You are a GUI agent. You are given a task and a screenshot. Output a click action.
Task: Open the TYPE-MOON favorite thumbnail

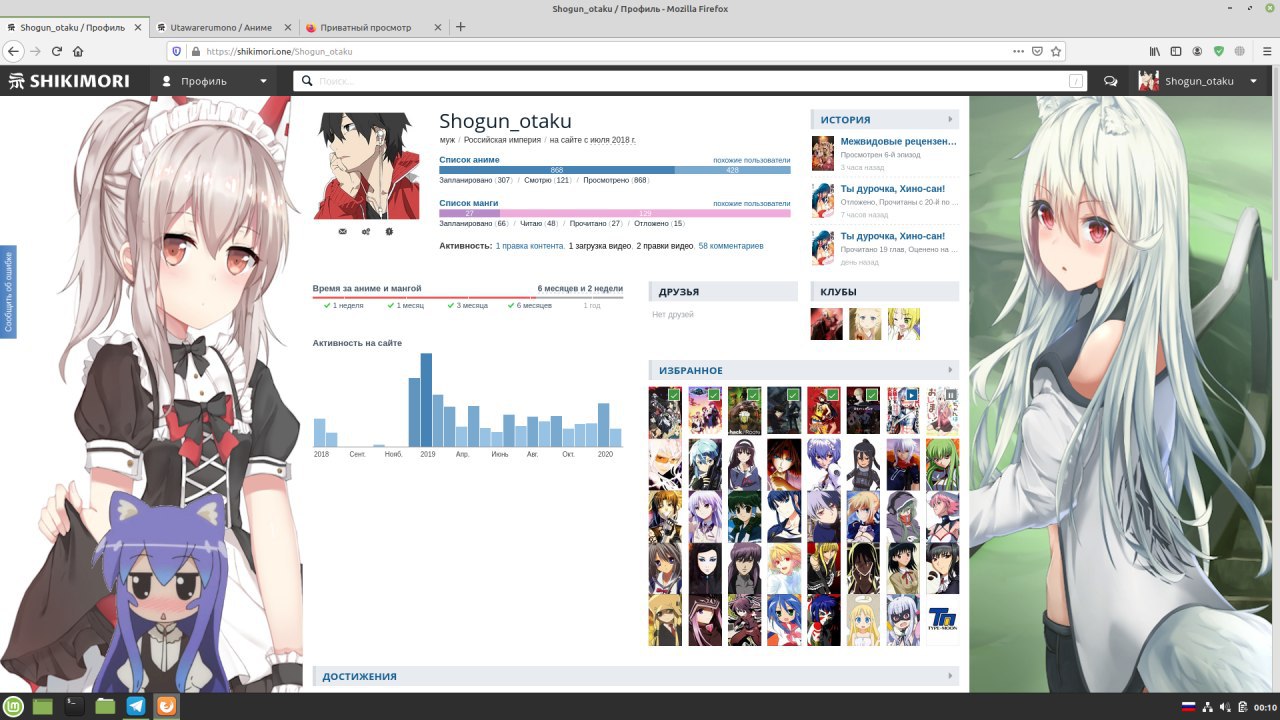(943, 620)
